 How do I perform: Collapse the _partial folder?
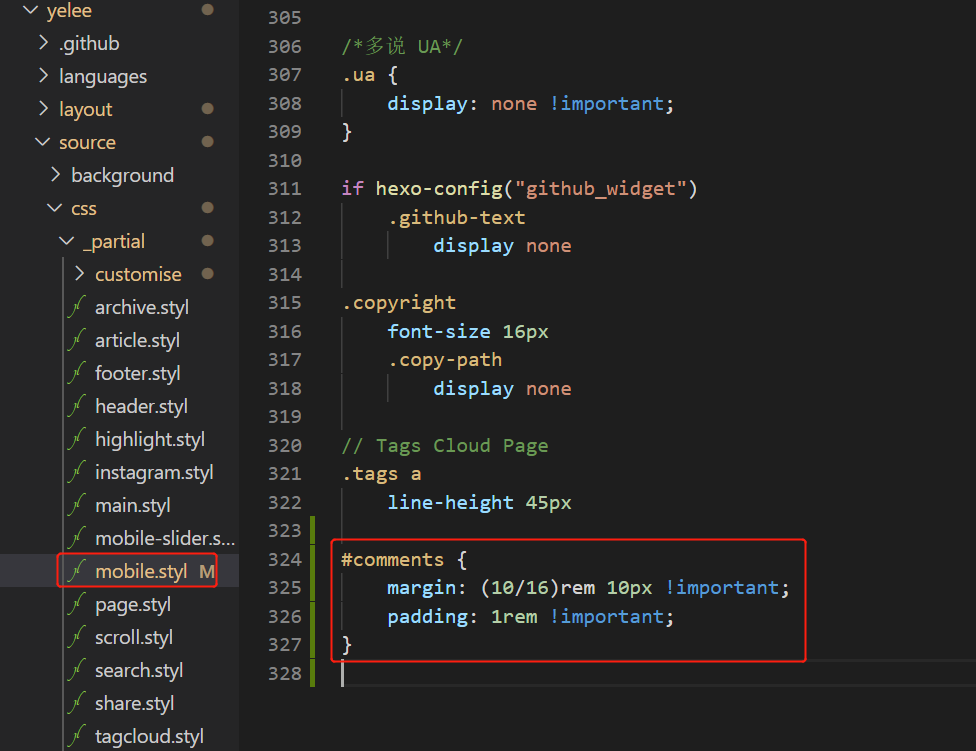[67, 242]
